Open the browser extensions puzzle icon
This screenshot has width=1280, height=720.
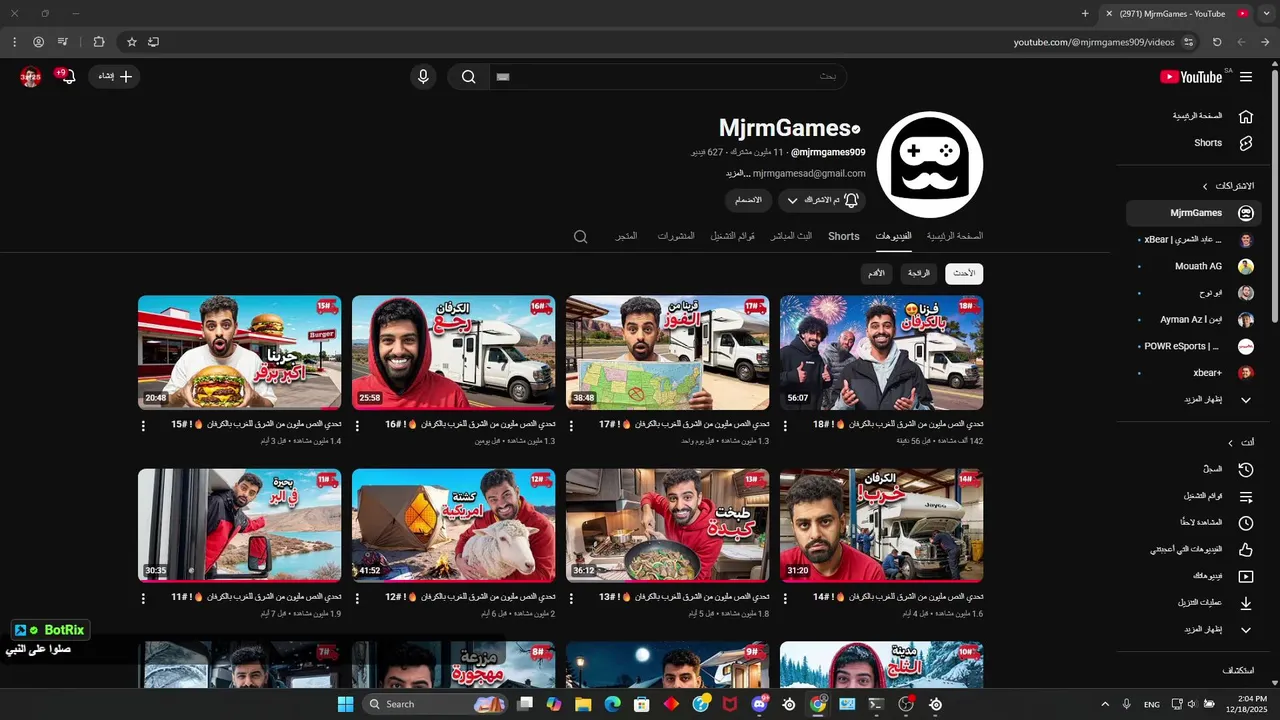(99, 42)
